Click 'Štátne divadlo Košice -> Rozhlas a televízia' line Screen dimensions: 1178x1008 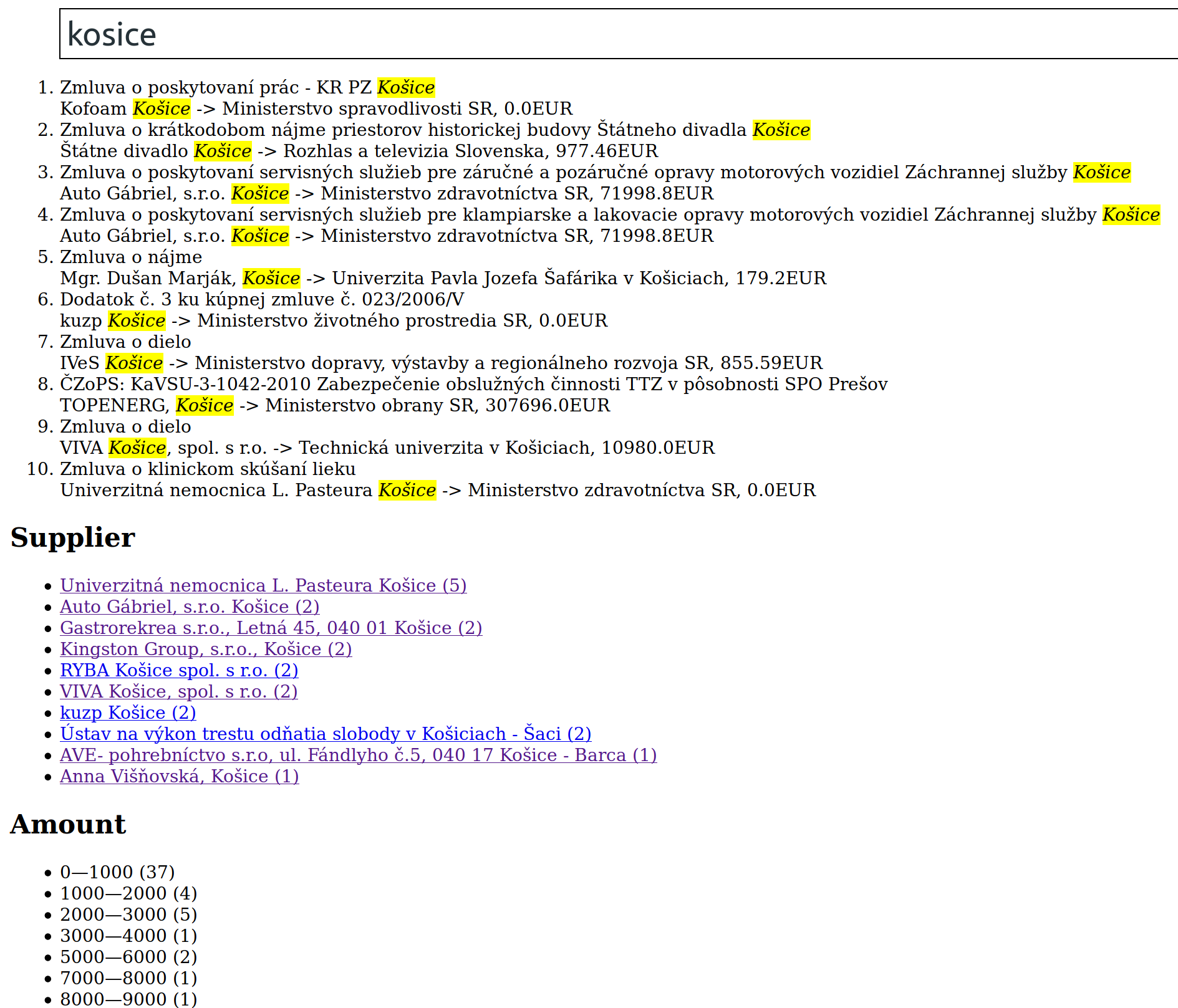tap(359, 151)
